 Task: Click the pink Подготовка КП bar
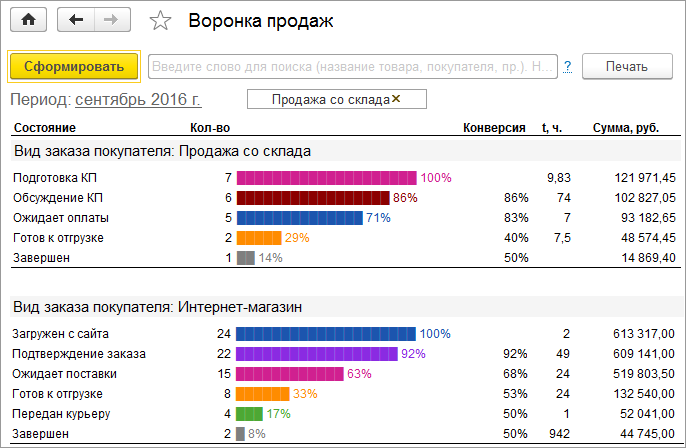point(327,177)
